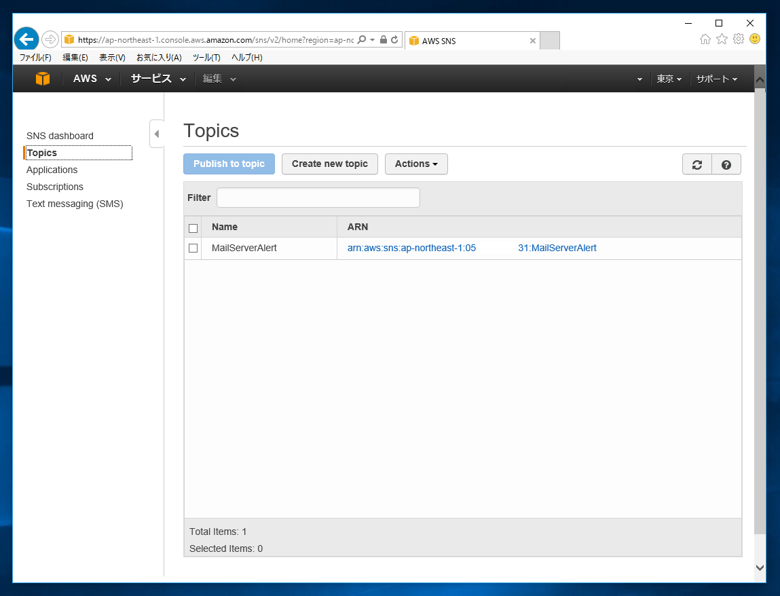This screenshot has height=596, width=780.
Task: Open the お気に入り(A) menu
Action: pos(159,58)
